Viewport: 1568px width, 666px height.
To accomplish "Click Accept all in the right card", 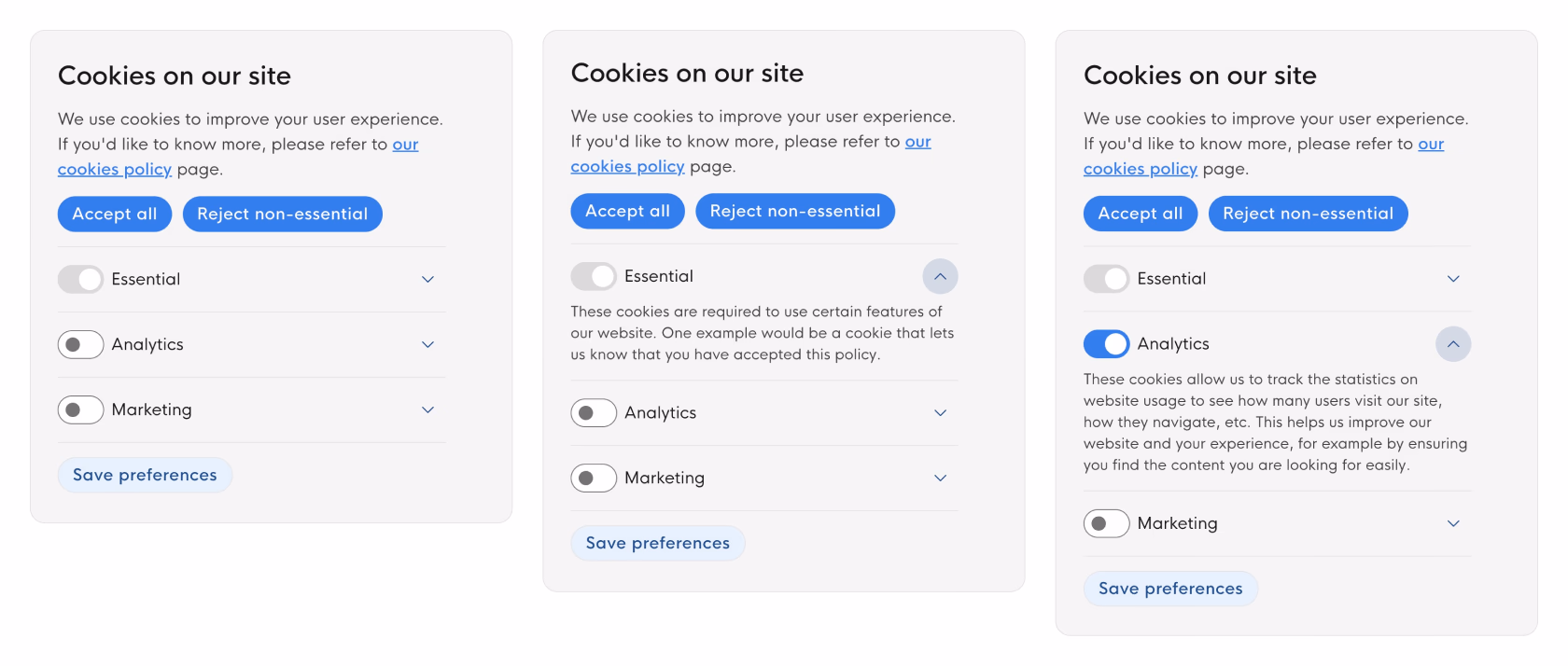I will 1140,214.
